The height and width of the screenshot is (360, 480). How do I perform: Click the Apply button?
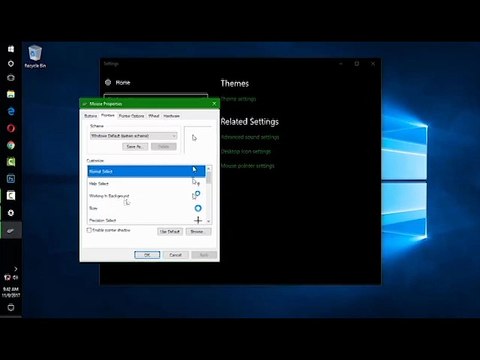pos(204,255)
